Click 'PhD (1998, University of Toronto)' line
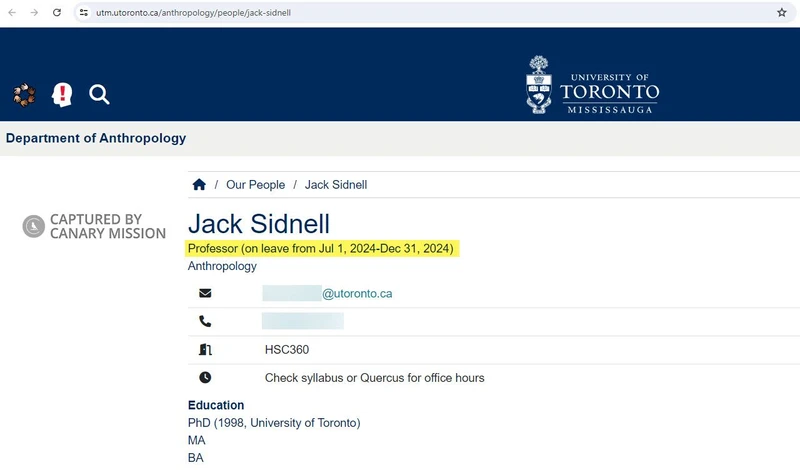Image resolution: width=800 pixels, height=470 pixels. pos(274,423)
